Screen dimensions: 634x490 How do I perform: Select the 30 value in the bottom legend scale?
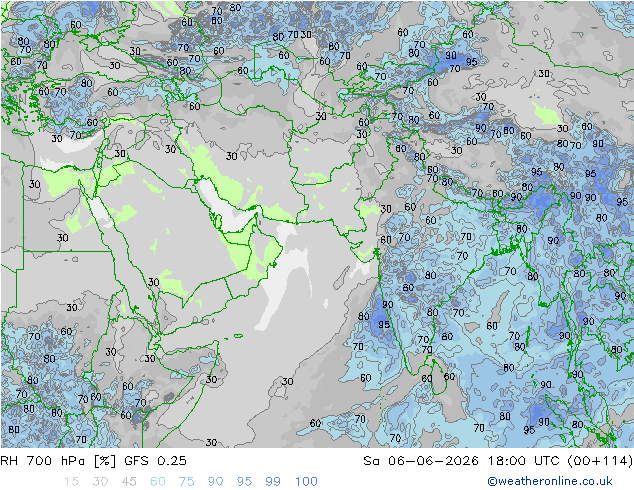[100, 482]
